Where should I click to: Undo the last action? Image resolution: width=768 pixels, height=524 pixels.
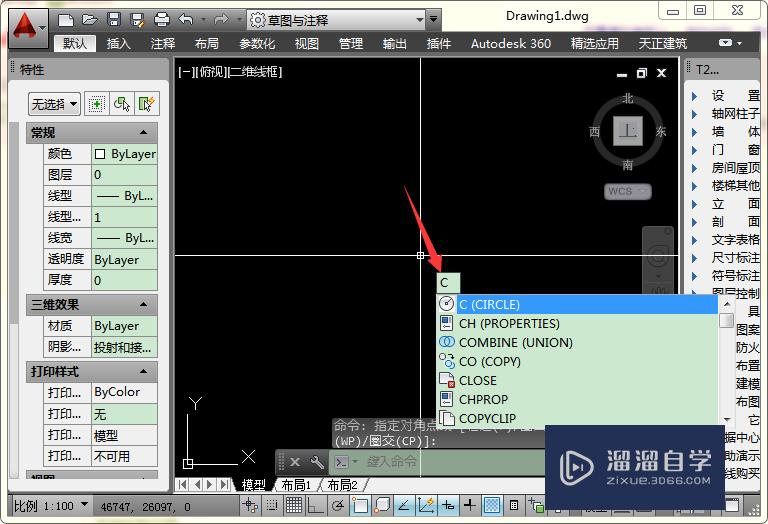186,20
